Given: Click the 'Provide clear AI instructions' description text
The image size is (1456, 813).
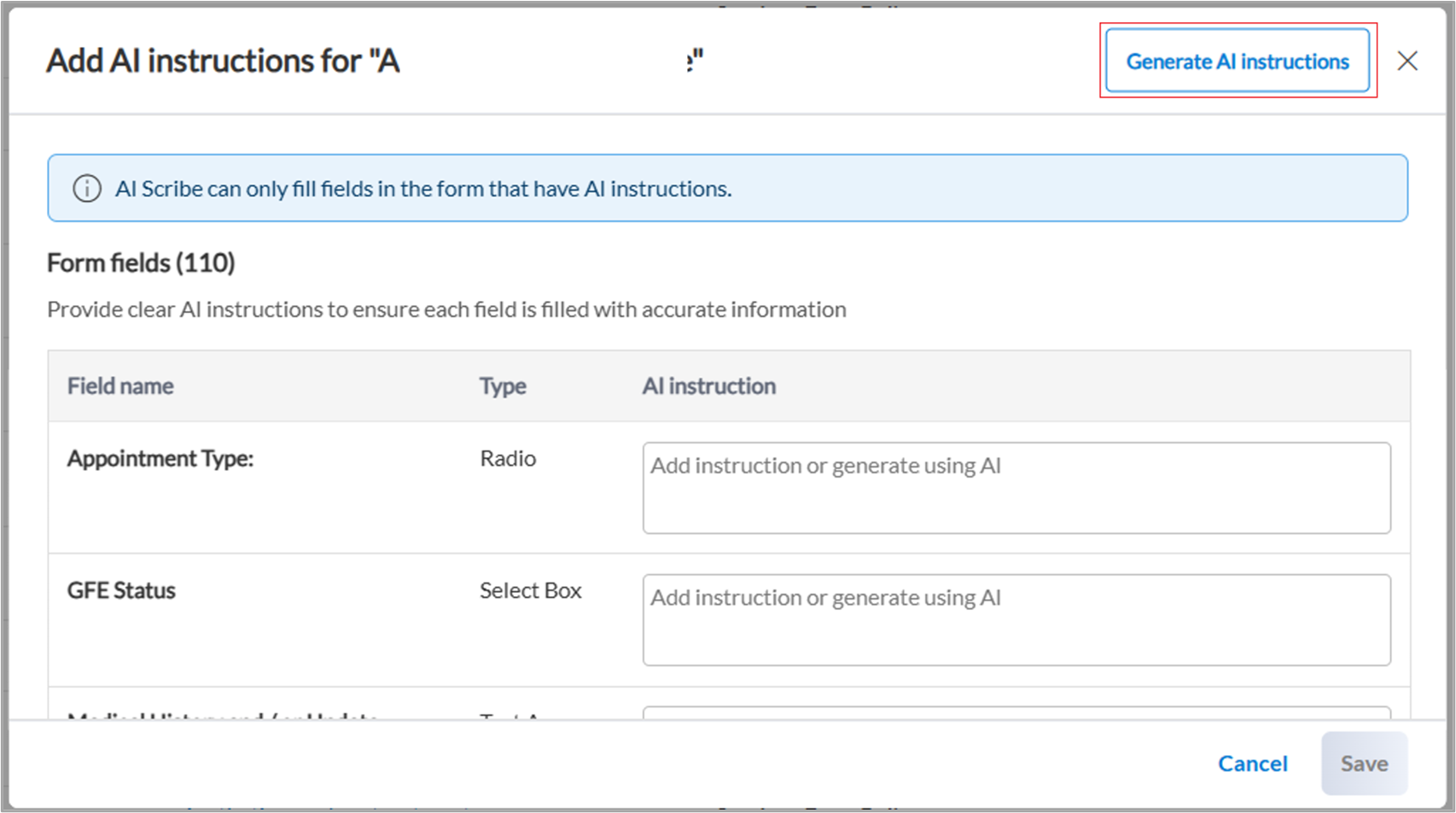Looking at the screenshot, I should pos(446,310).
